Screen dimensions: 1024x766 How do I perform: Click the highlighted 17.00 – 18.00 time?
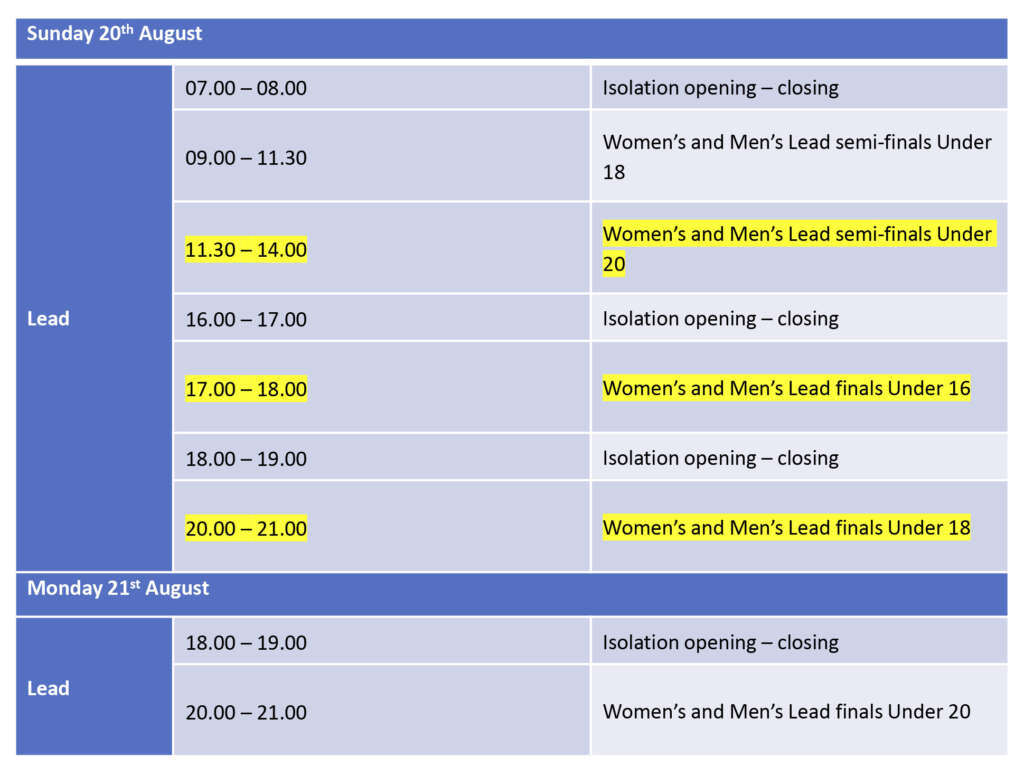(x=246, y=389)
